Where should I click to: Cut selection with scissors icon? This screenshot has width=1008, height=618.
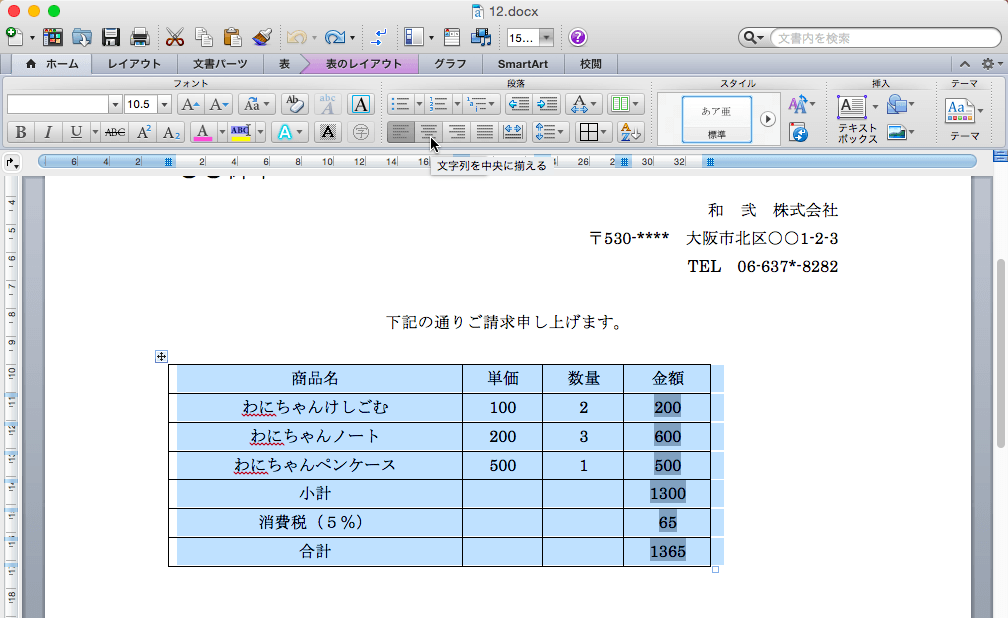[x=174, y=37]
